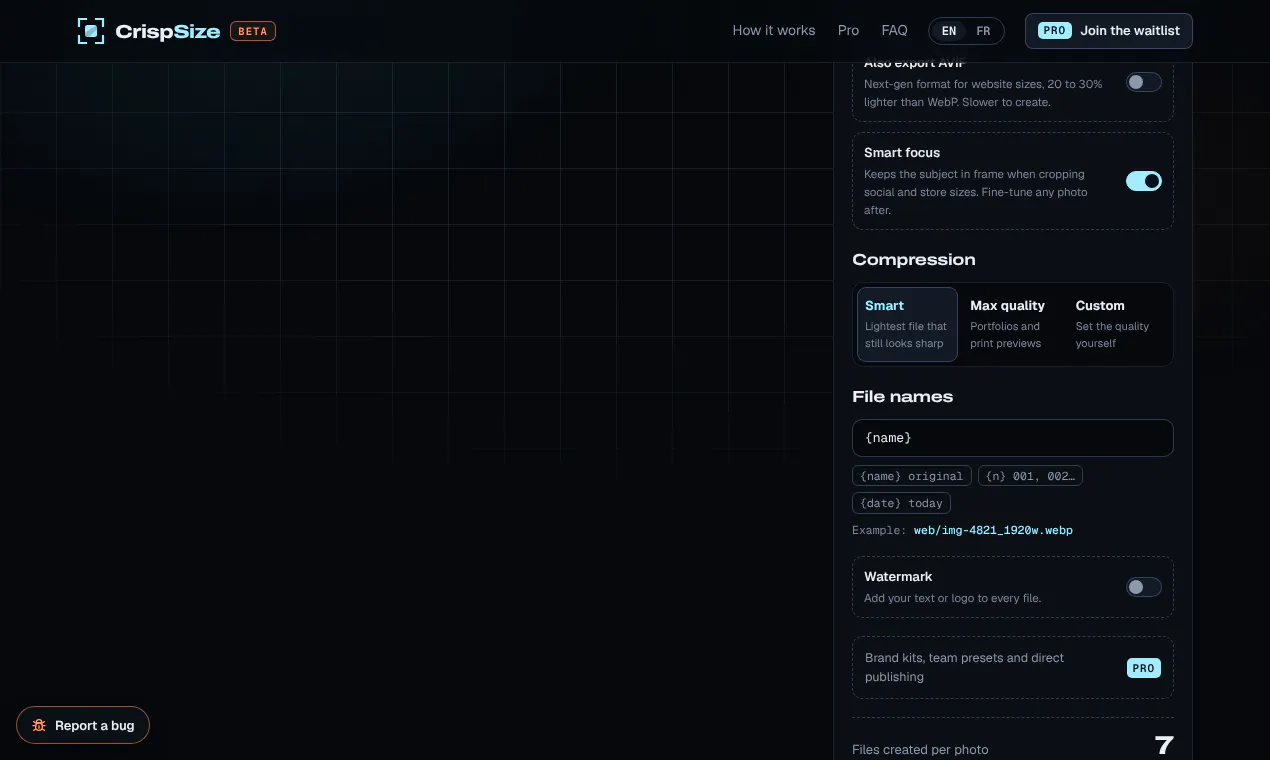This screenshot has height=760, width=1270.
Task: Insert the {n} 001, 002 token
Action: click(1030, 476)
